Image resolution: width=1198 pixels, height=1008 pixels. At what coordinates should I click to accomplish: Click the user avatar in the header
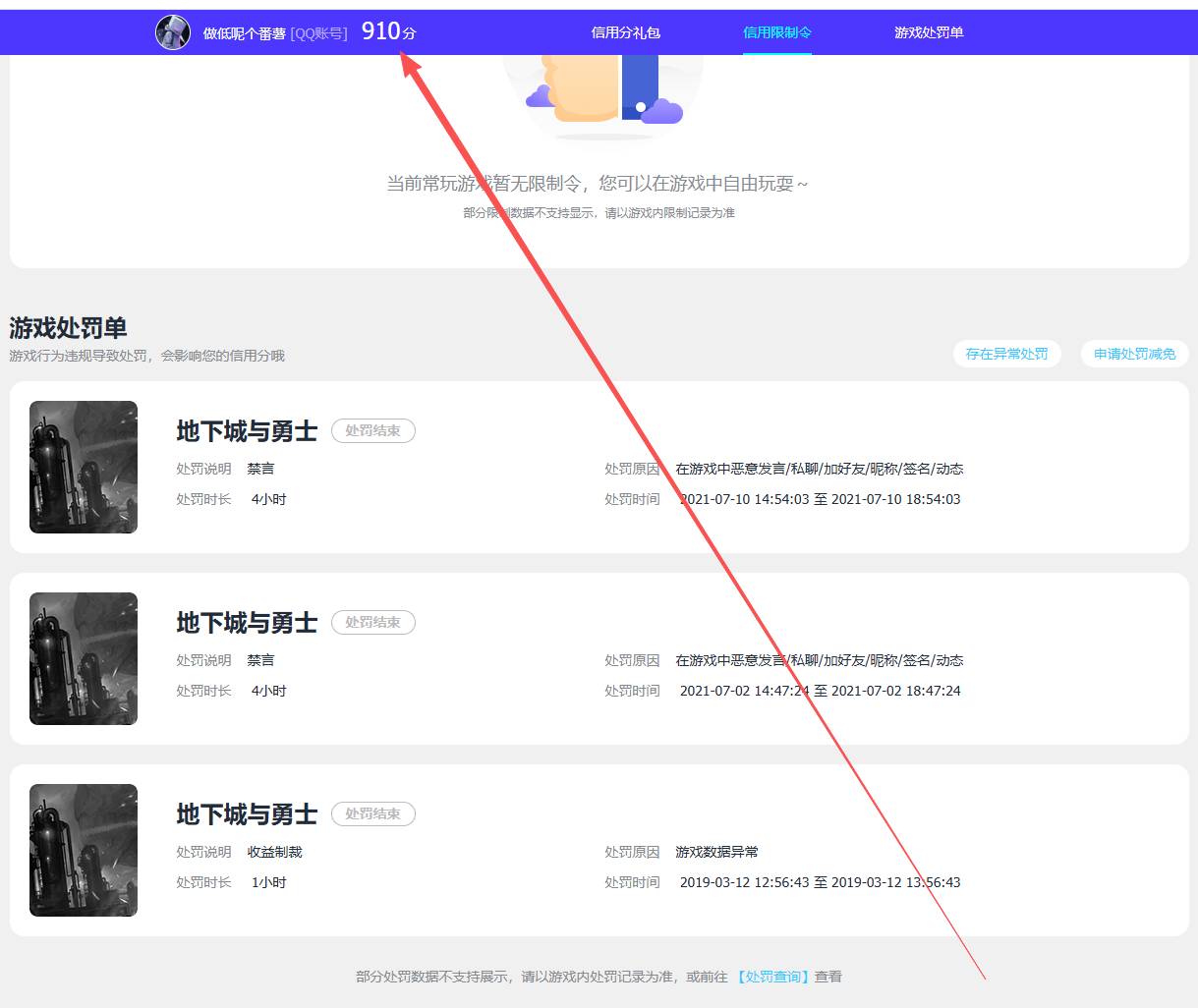pos(173,32)
